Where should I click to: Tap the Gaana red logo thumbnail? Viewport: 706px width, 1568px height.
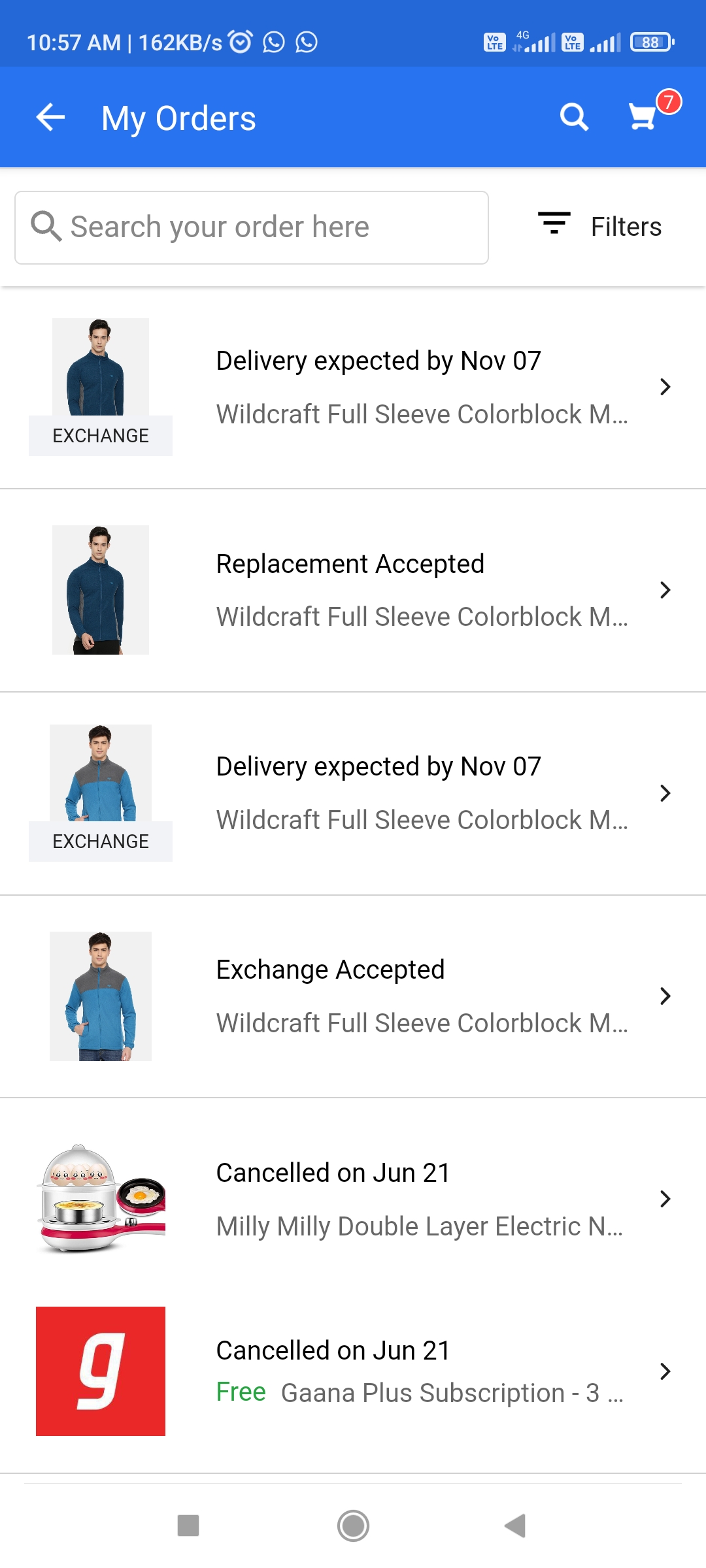(x=101, y=1371)
